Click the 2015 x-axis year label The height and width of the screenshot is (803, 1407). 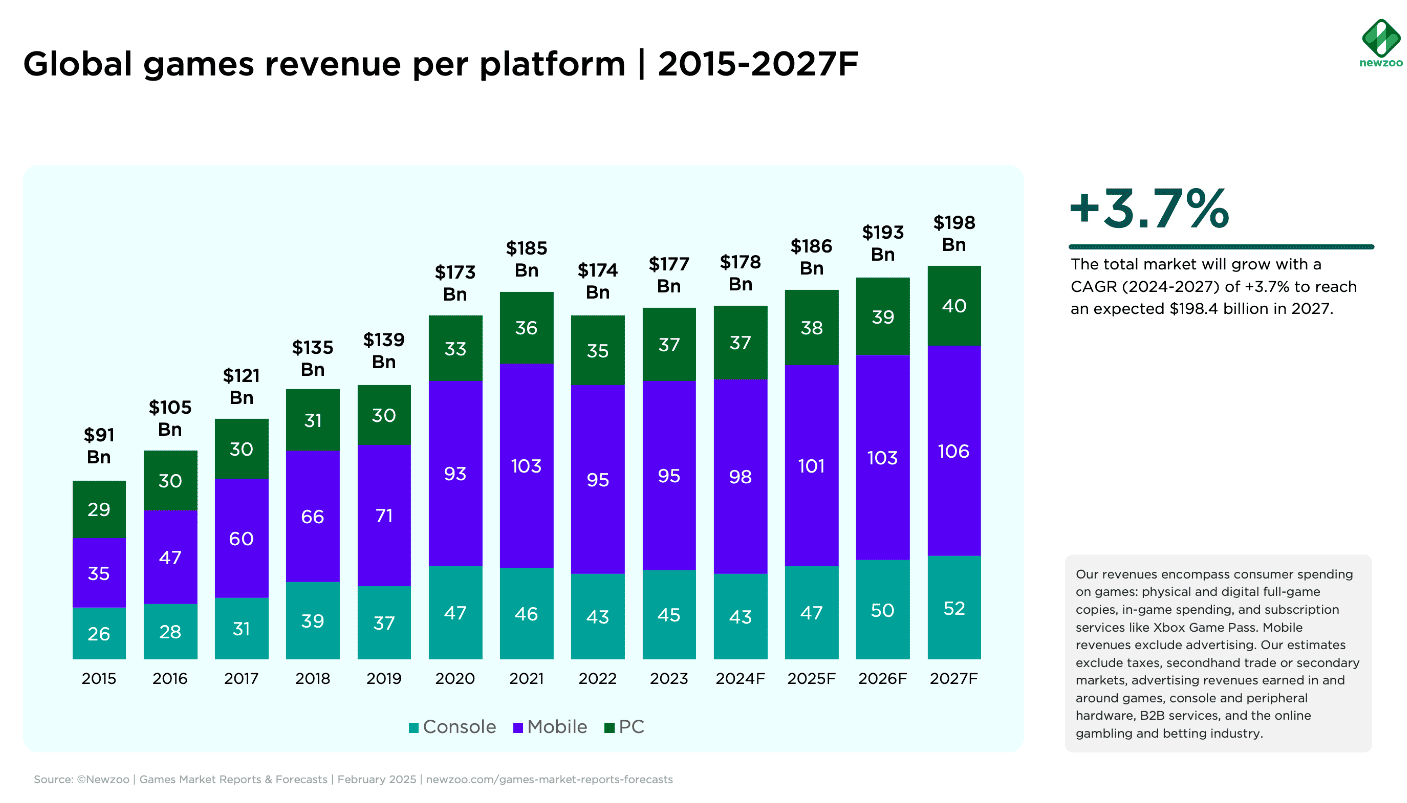[x=99, y=678]
